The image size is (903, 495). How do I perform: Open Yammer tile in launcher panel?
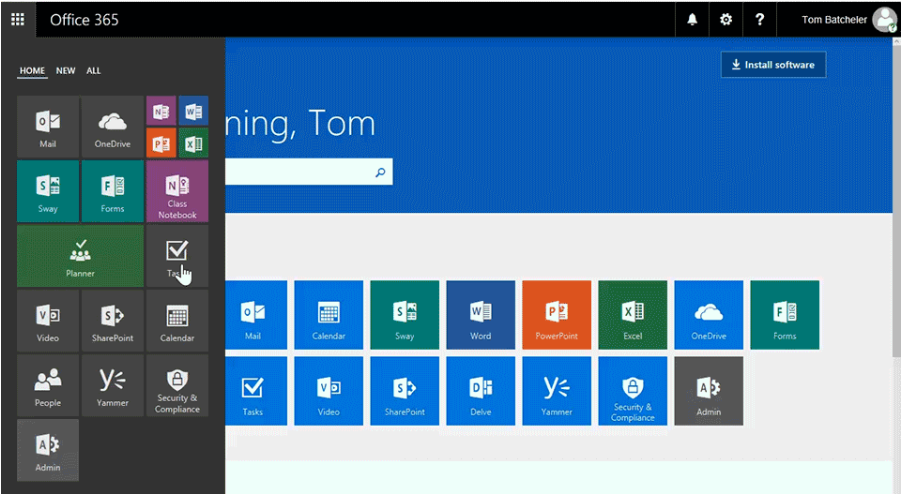point(112,386)
